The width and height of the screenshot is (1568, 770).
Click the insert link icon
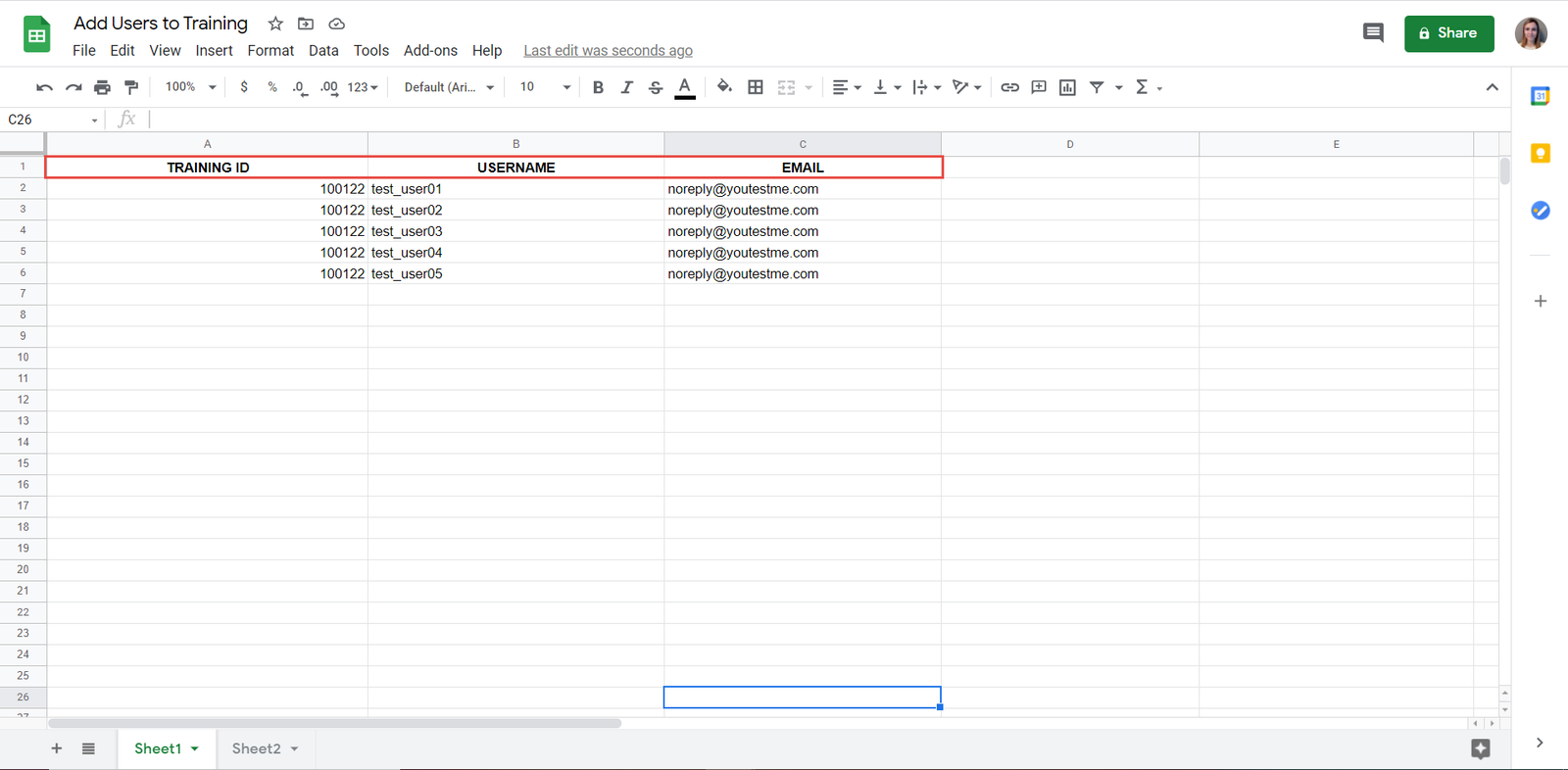tap(1009, 87)
